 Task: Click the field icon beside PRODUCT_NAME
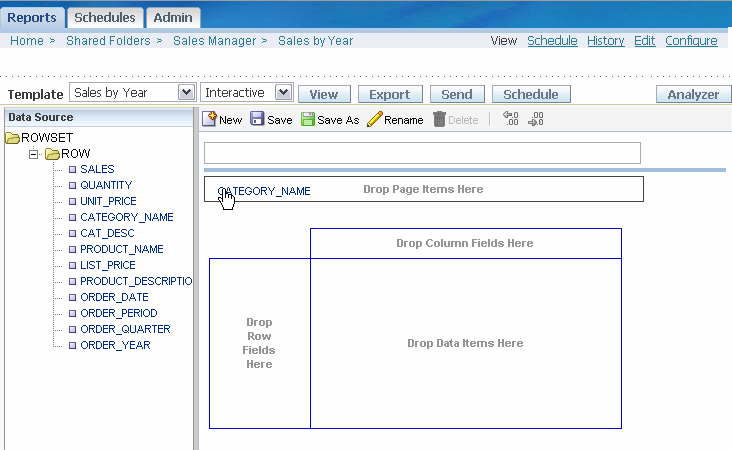click(x=72, y=249)
